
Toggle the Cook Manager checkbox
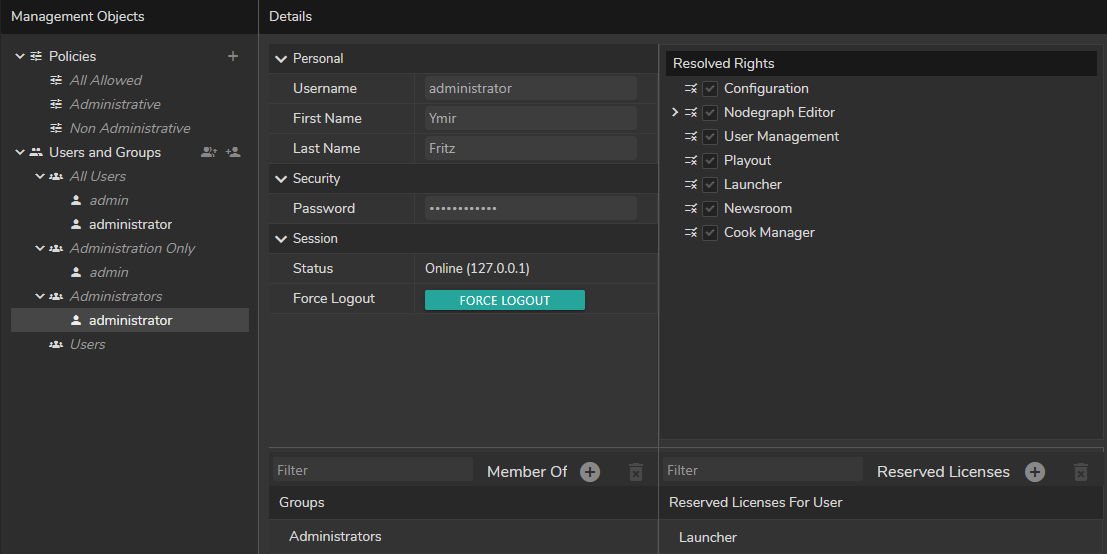tap(710, 233)
